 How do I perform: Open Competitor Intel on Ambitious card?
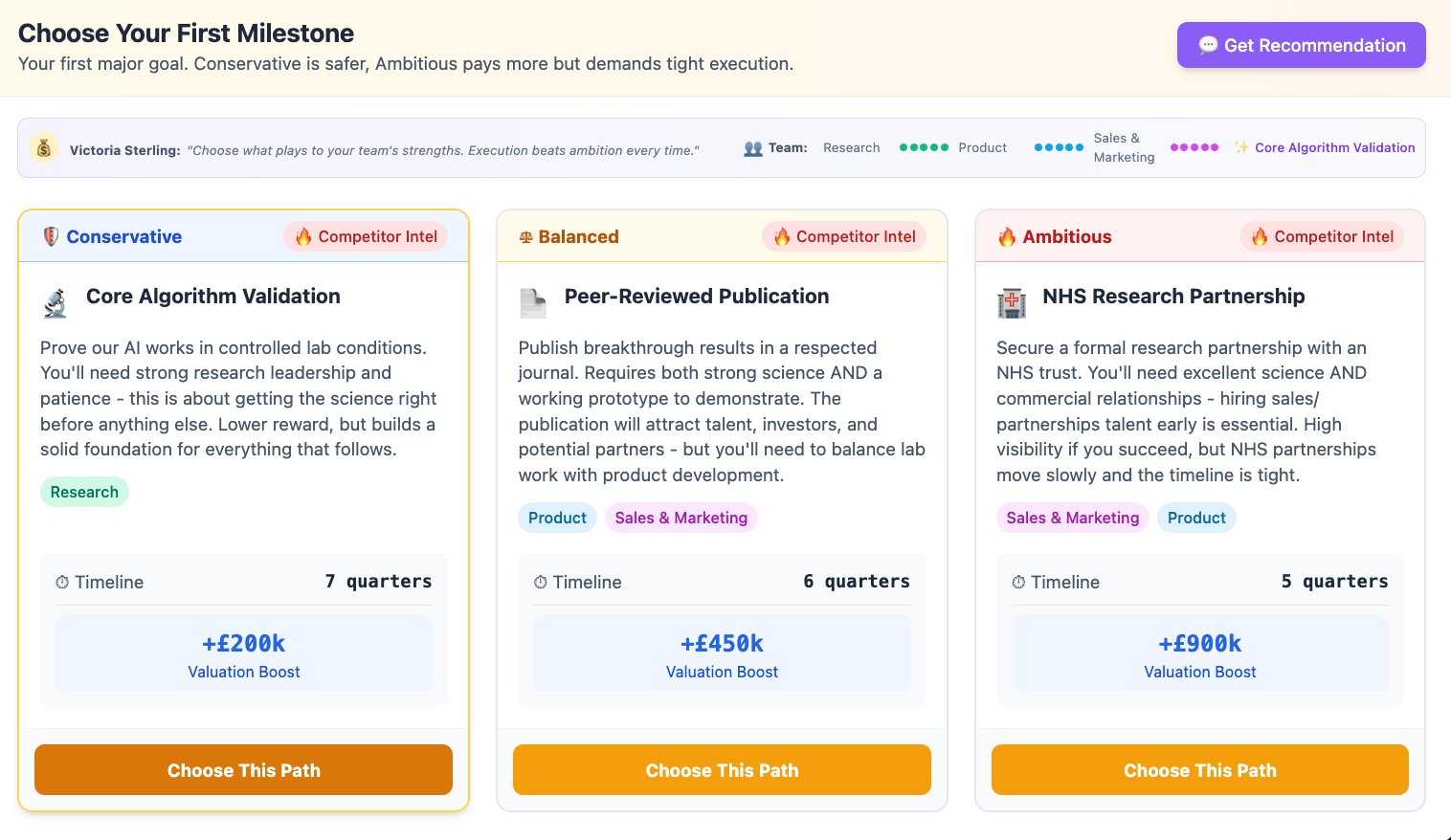coord(1322,236)
